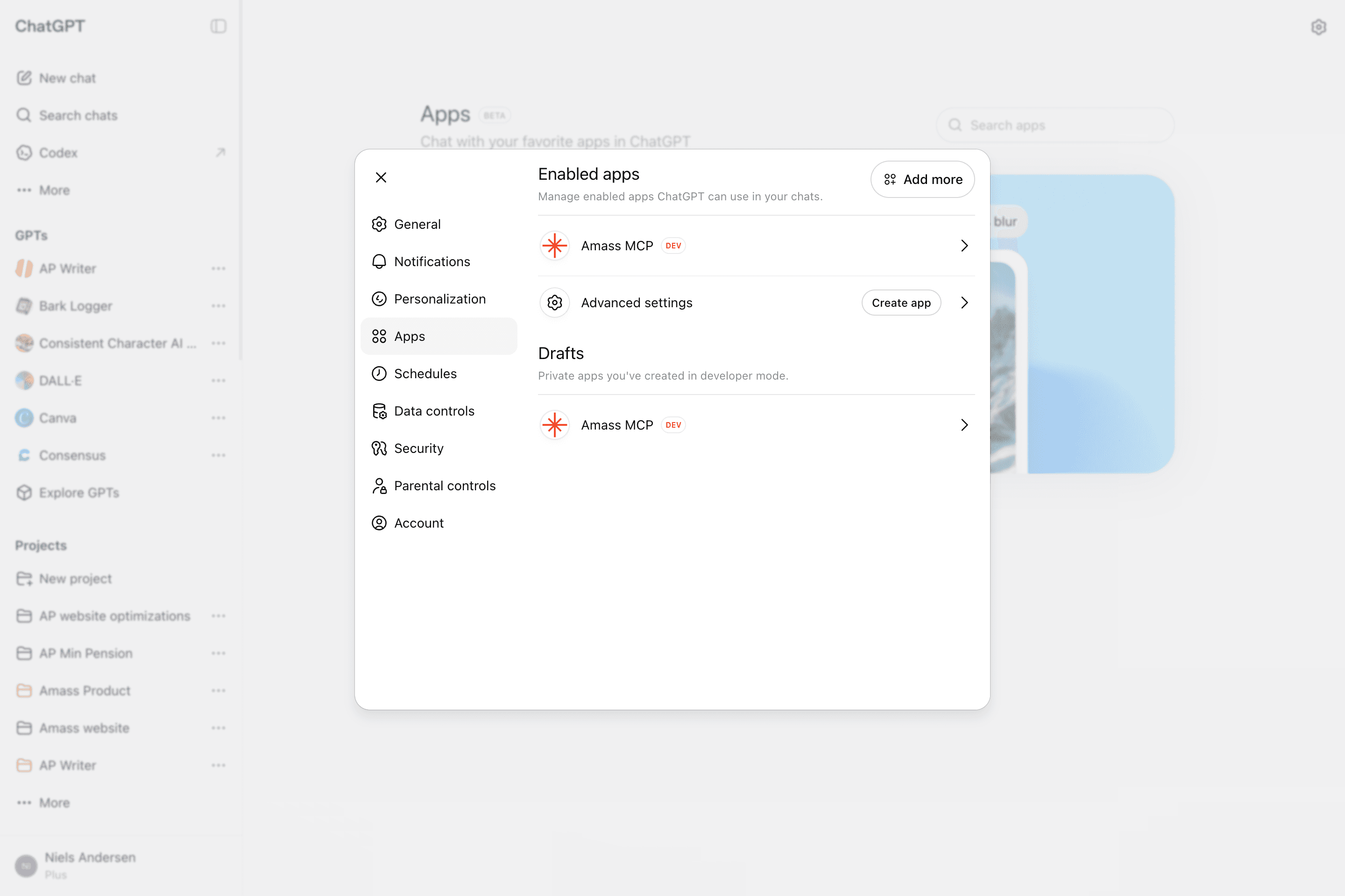
Task: Create a New project in sidebar
Action: (121, 579)
